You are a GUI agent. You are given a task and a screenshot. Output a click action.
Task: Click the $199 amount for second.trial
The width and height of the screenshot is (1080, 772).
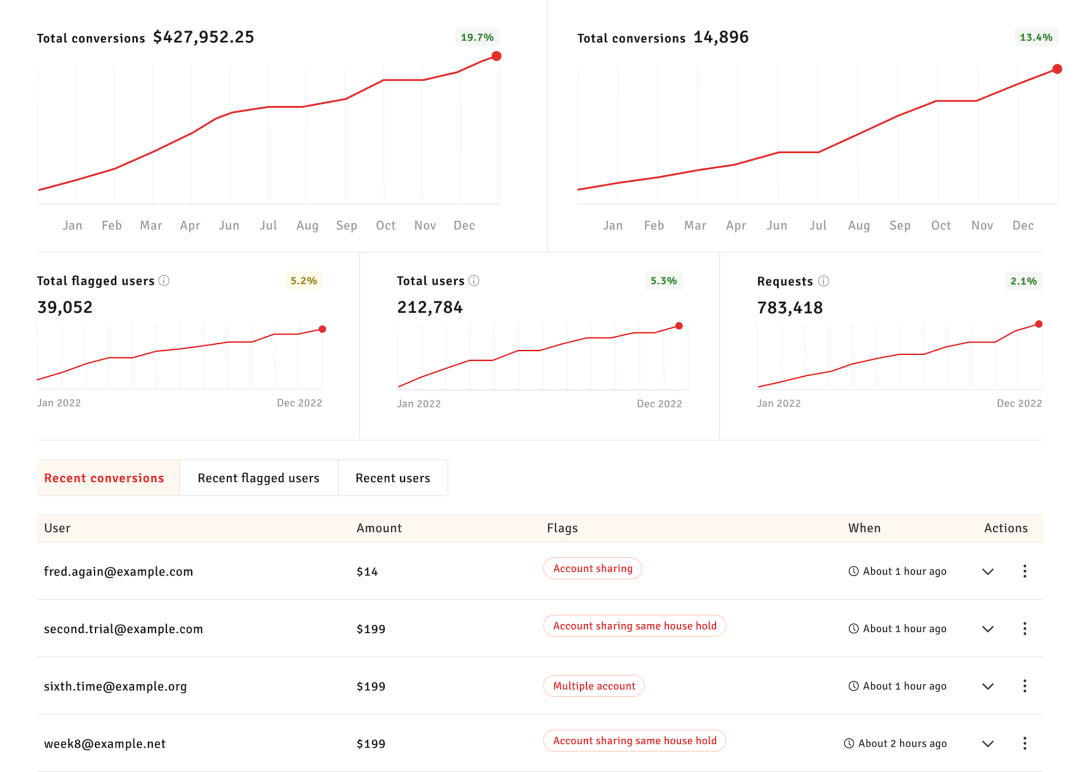click(371, 629)
